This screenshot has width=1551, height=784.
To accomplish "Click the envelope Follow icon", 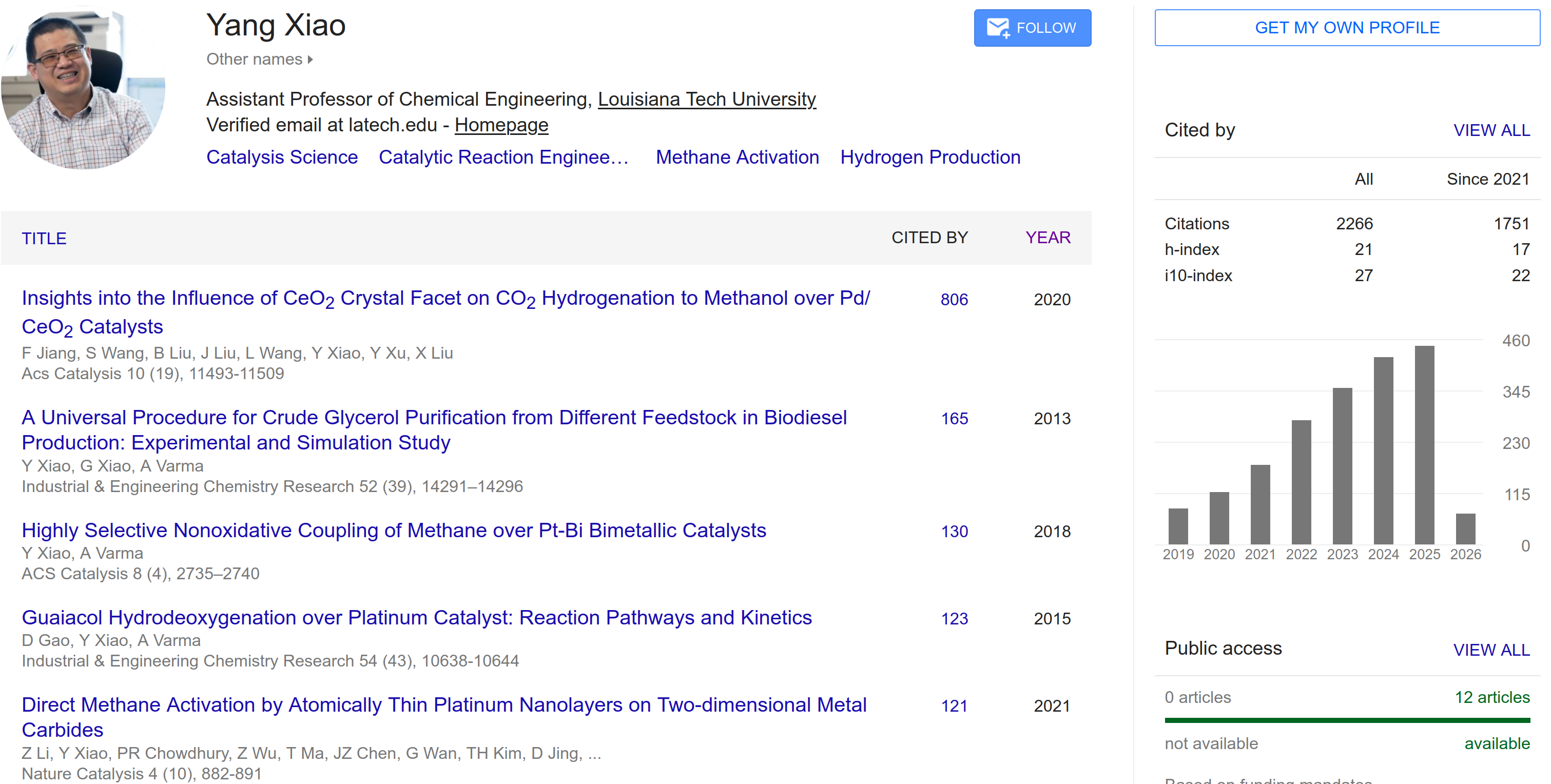I will coord(998,28).
